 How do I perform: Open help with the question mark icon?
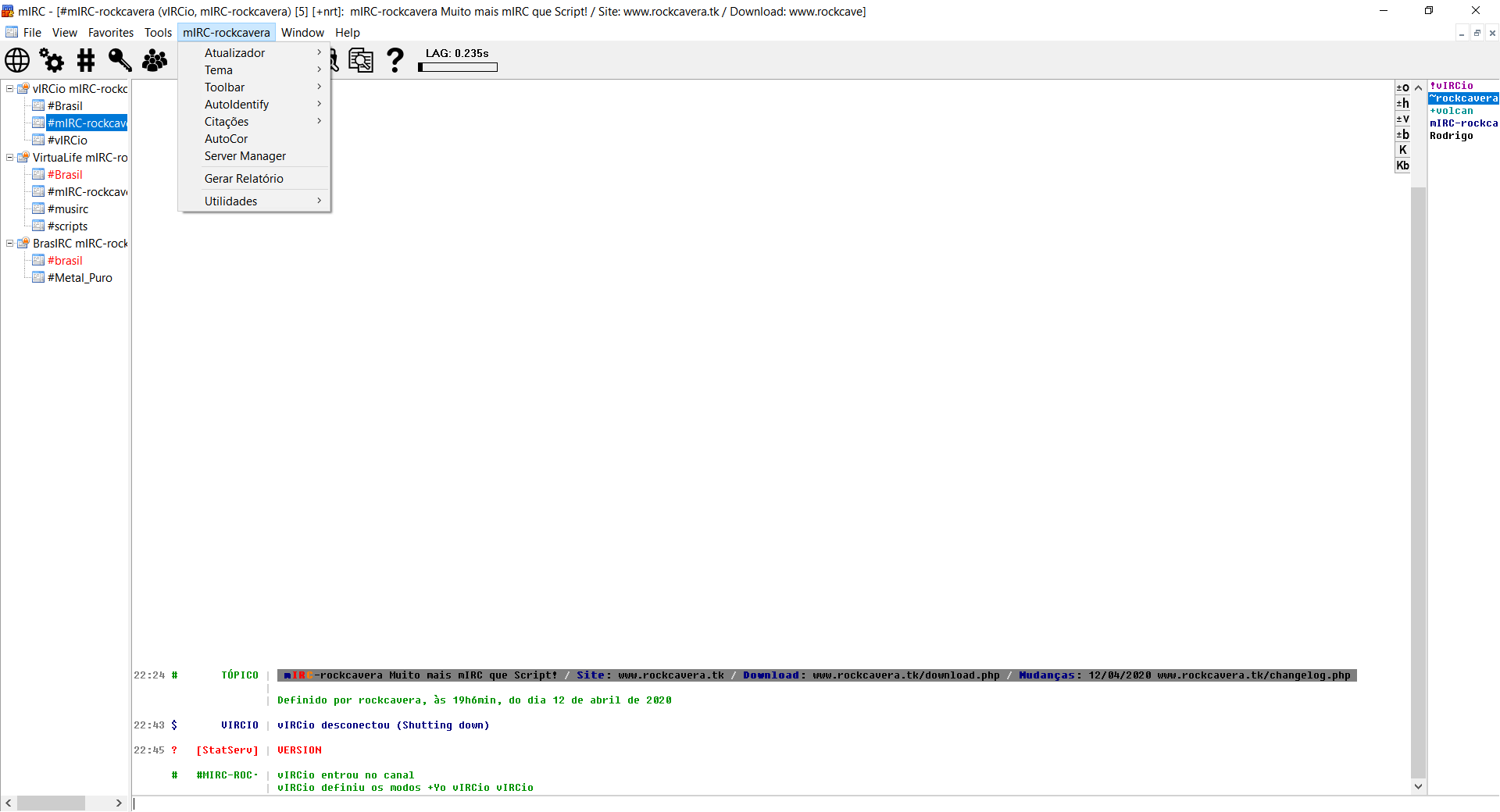click(x=395, y=60)
